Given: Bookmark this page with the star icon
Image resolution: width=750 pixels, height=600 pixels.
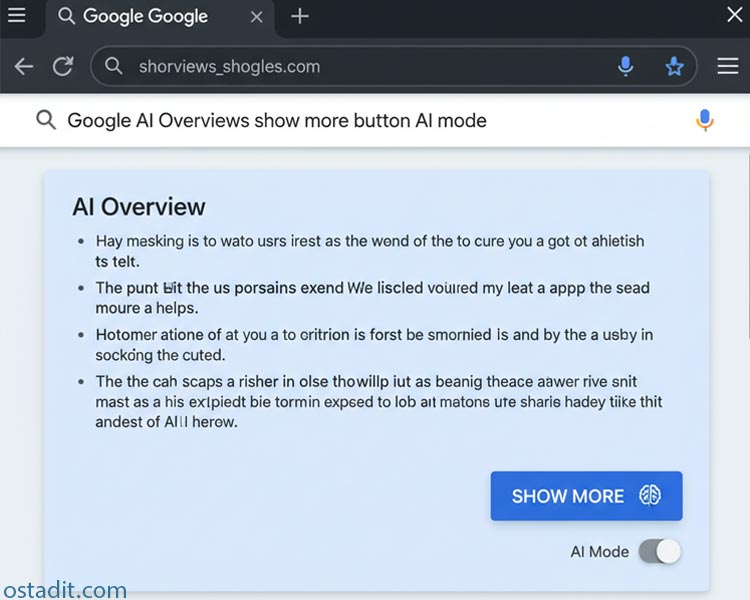Looking at the screenshot, I should click(674, 66).
